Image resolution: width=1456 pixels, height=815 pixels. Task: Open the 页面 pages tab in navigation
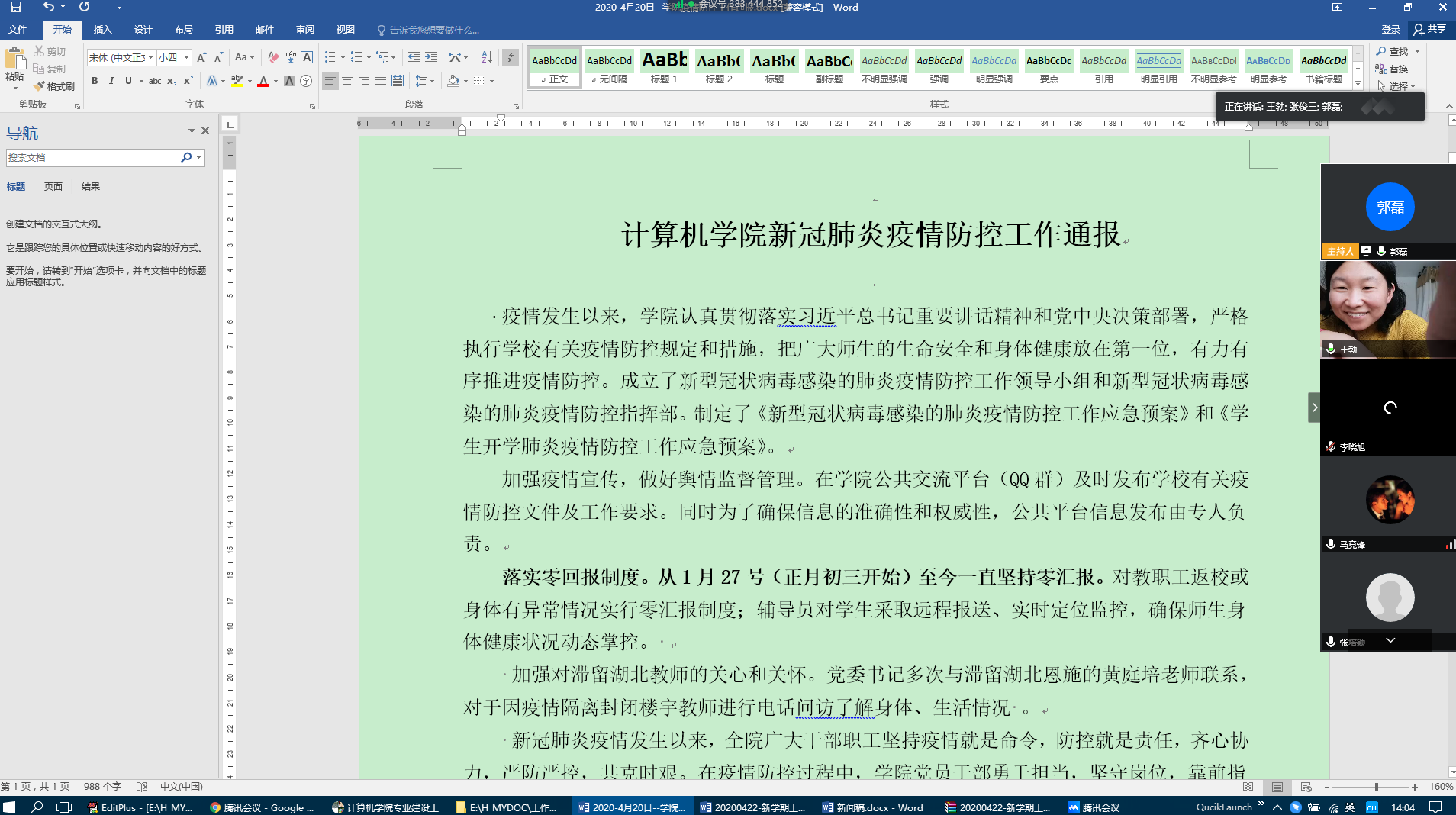click(x=53, y=187)
